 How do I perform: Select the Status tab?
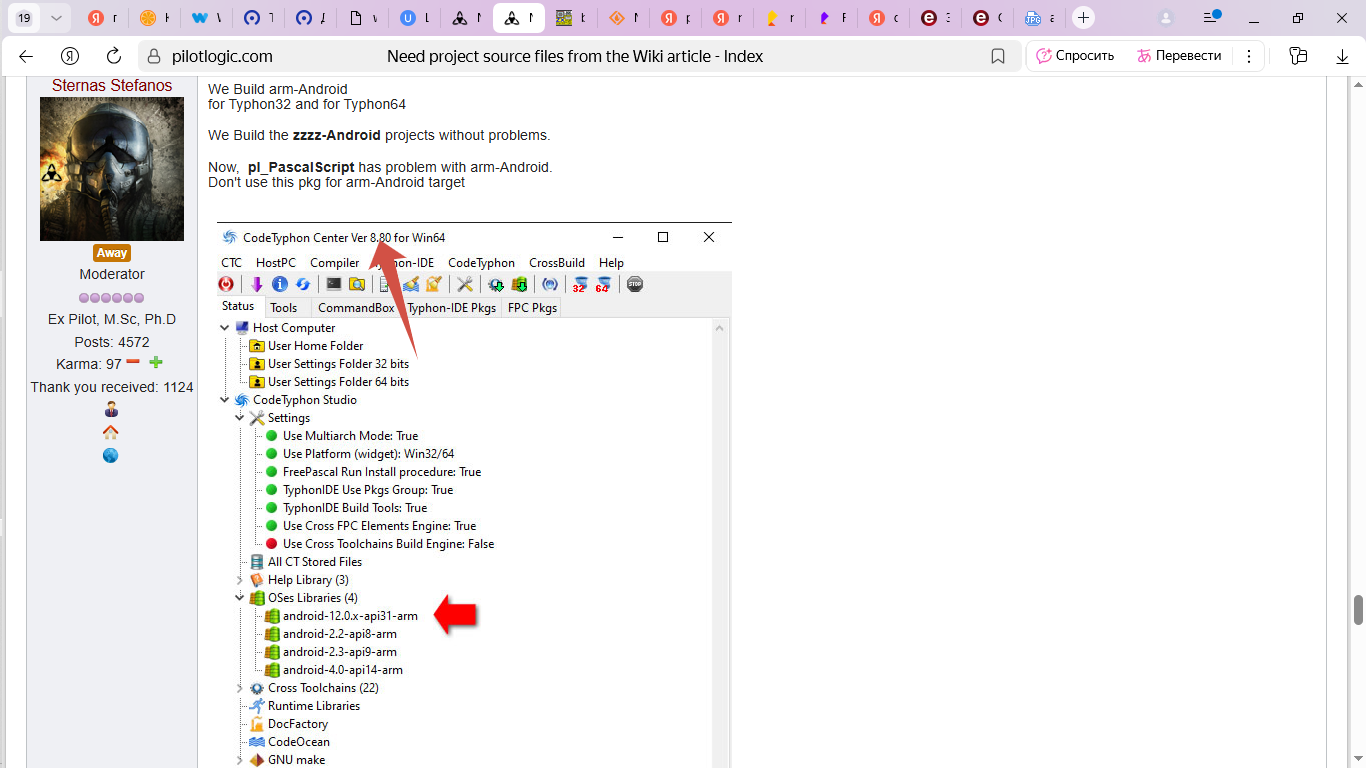tap(238, 307)
